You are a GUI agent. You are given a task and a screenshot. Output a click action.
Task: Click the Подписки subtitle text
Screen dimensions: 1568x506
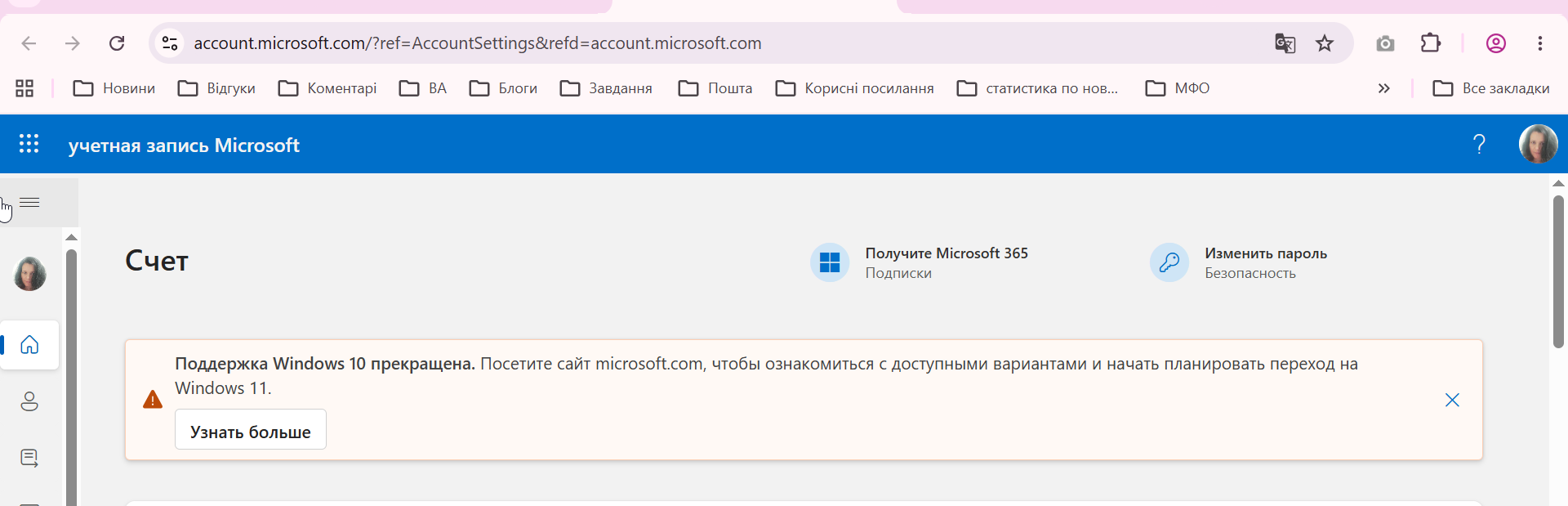pos(898,273)
